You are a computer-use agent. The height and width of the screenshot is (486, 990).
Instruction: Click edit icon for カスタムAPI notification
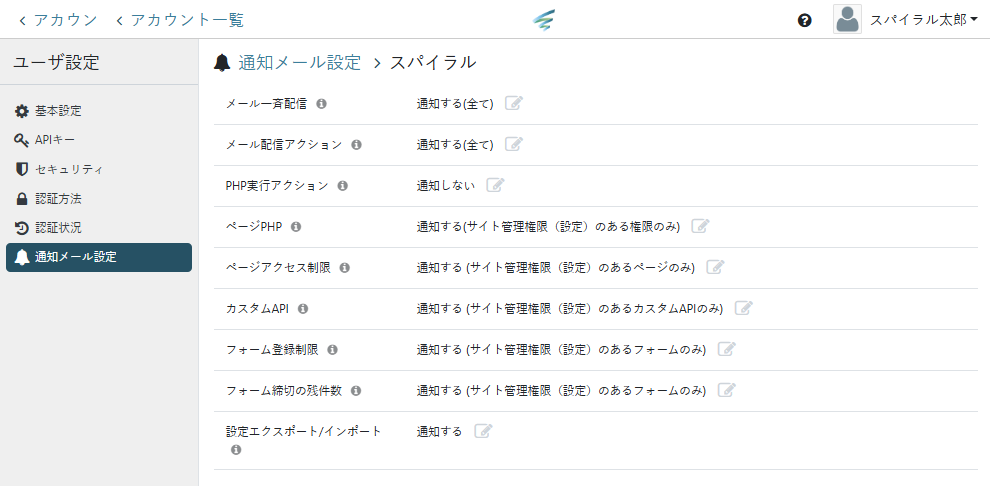point(743,308)
